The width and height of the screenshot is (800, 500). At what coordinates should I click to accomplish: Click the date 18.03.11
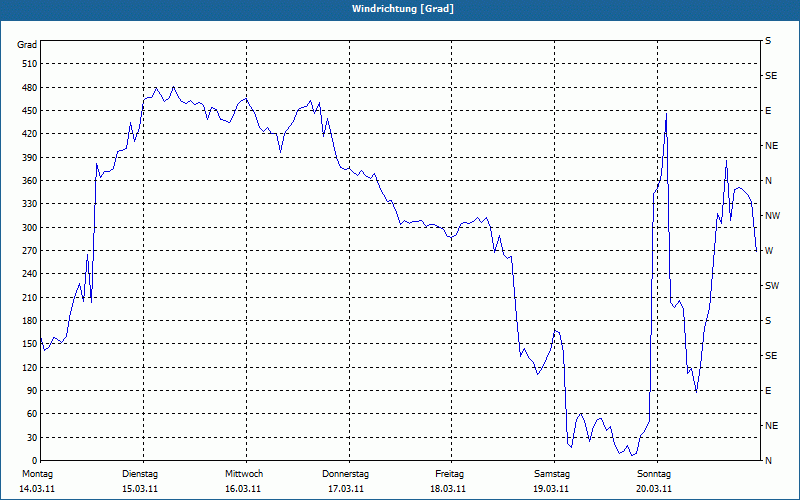point(448,489)
